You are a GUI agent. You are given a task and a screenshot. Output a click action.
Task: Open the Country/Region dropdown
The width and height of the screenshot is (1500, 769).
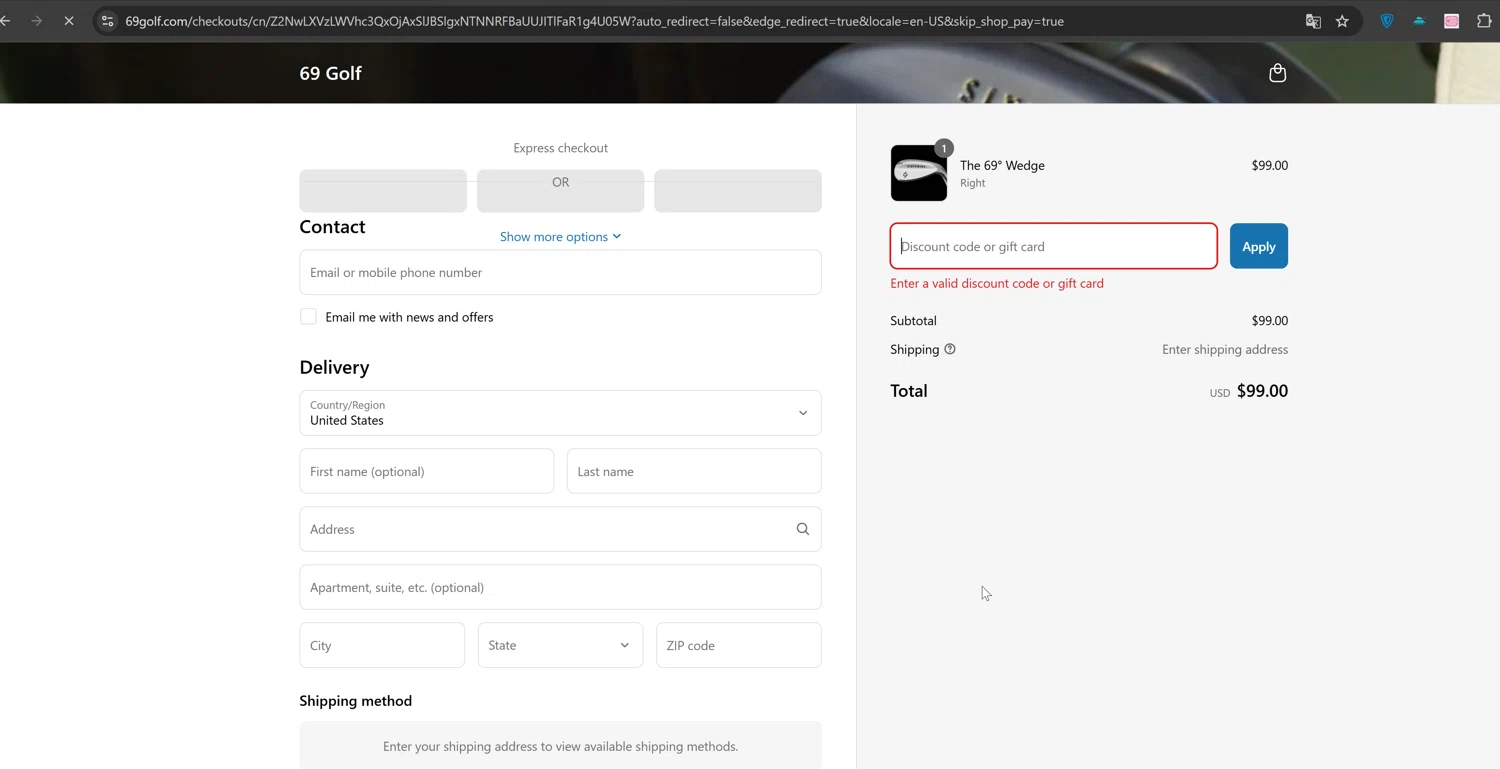tap(560, 413)
